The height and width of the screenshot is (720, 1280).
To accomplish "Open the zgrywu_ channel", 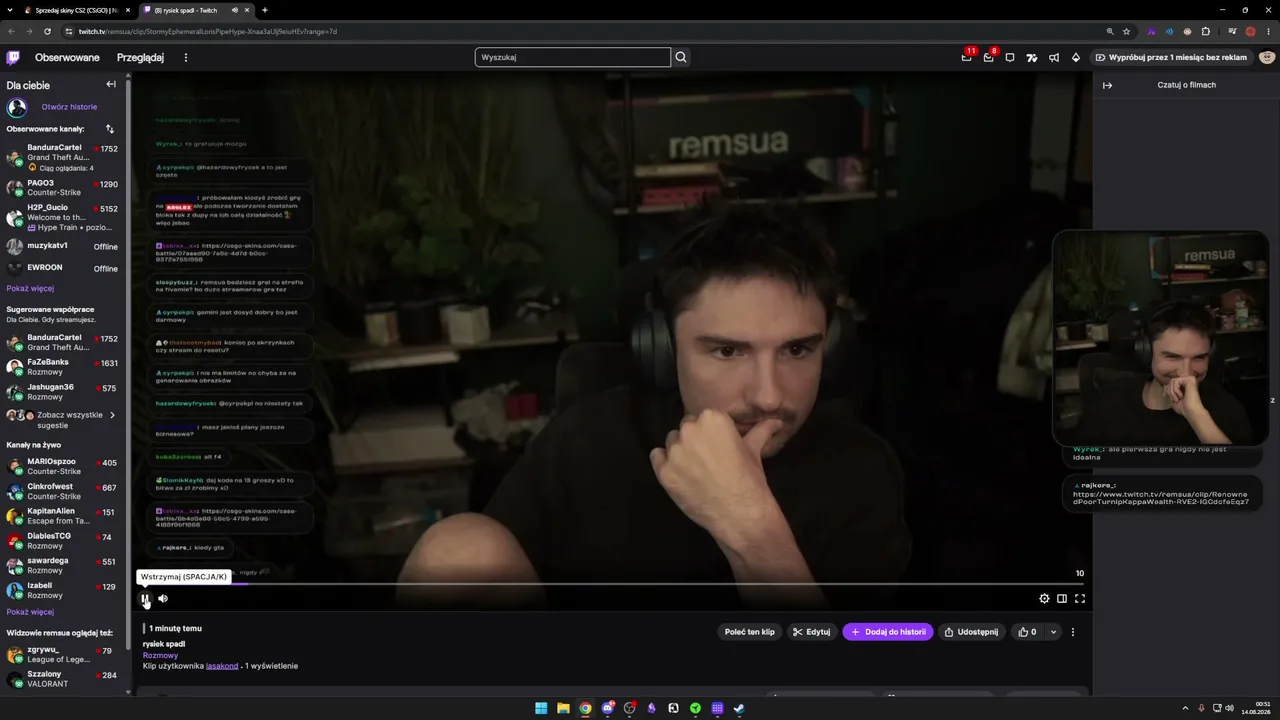I will 62,654.
